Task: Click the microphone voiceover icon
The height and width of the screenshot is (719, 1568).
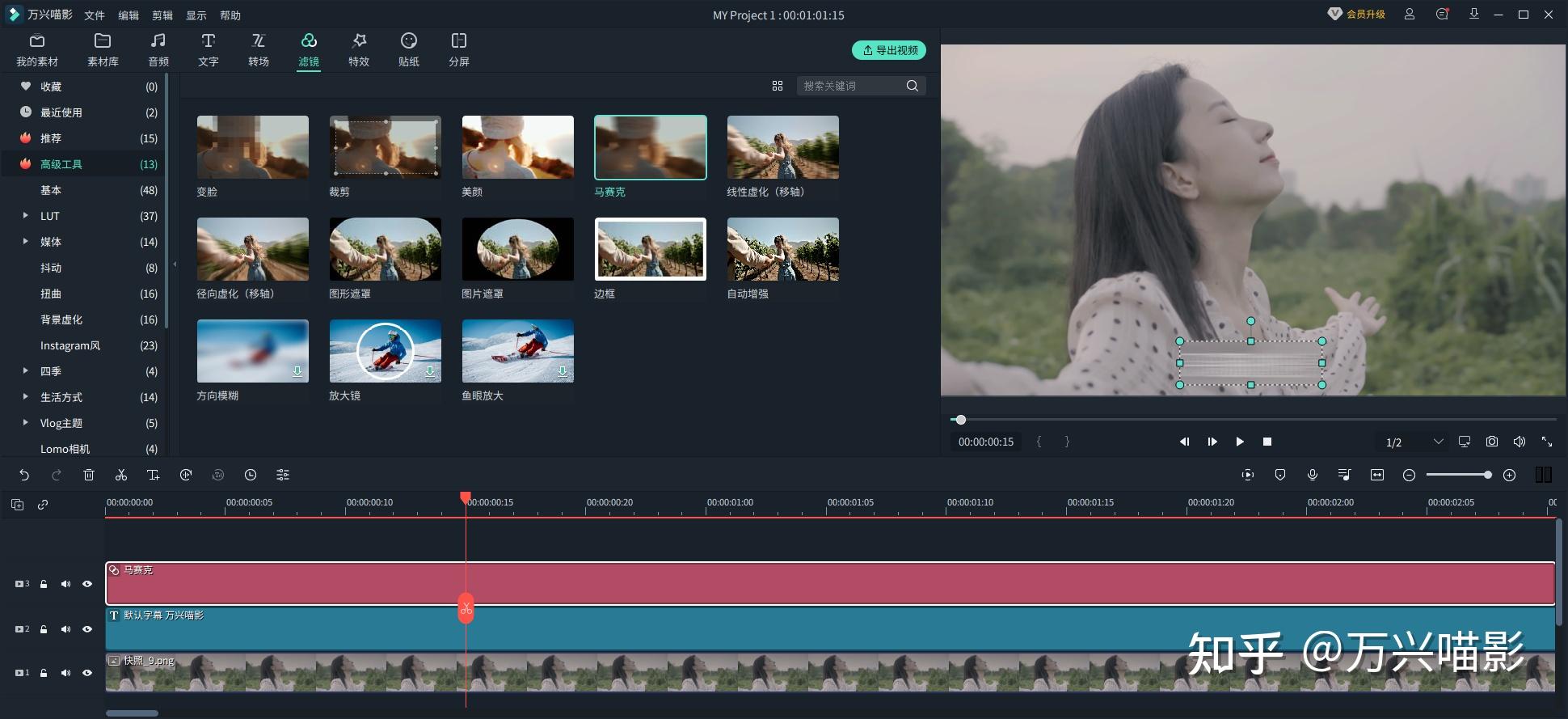Action: click(1313, 475)
